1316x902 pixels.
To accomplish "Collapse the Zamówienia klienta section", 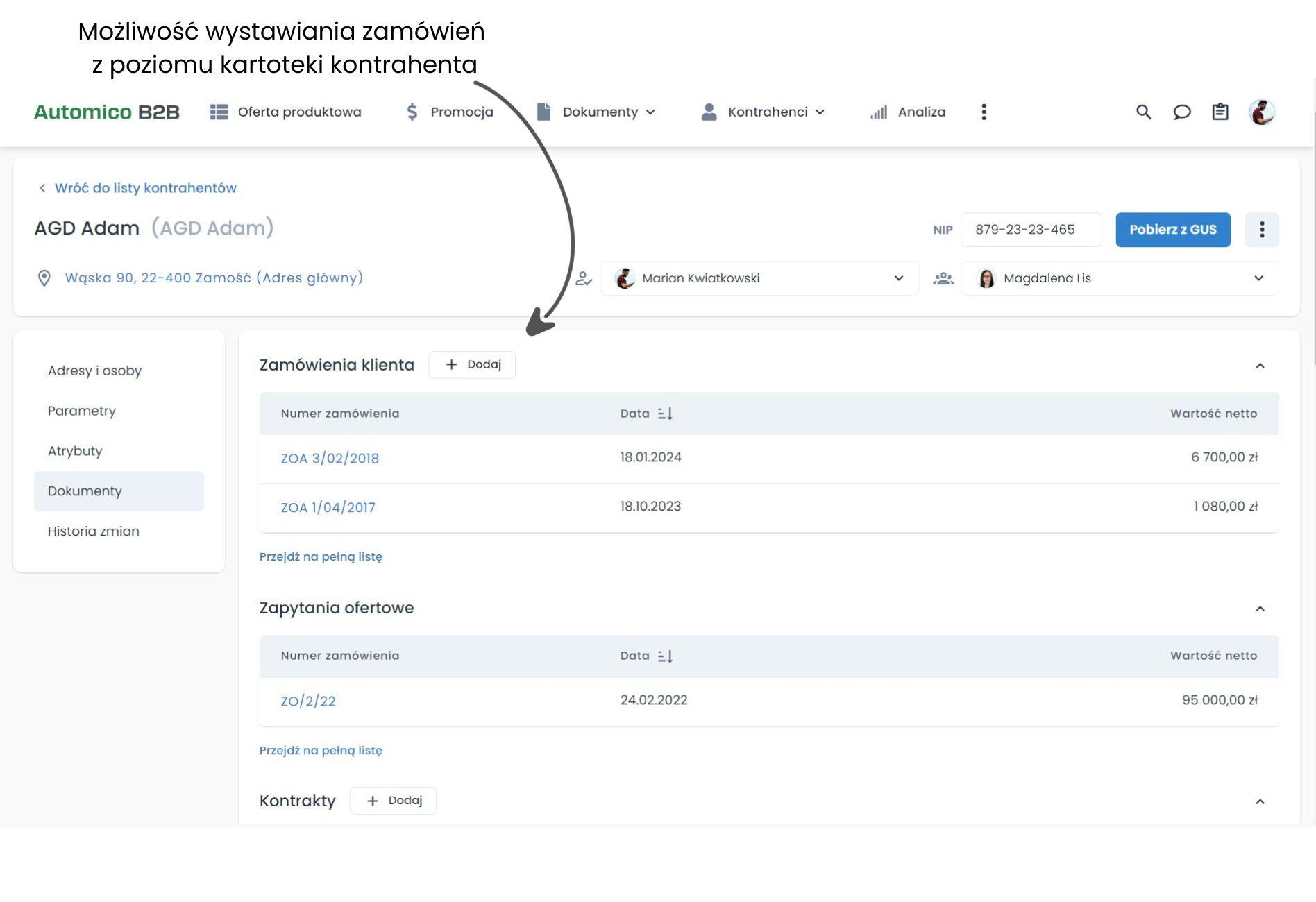I will coord(1260,366).
